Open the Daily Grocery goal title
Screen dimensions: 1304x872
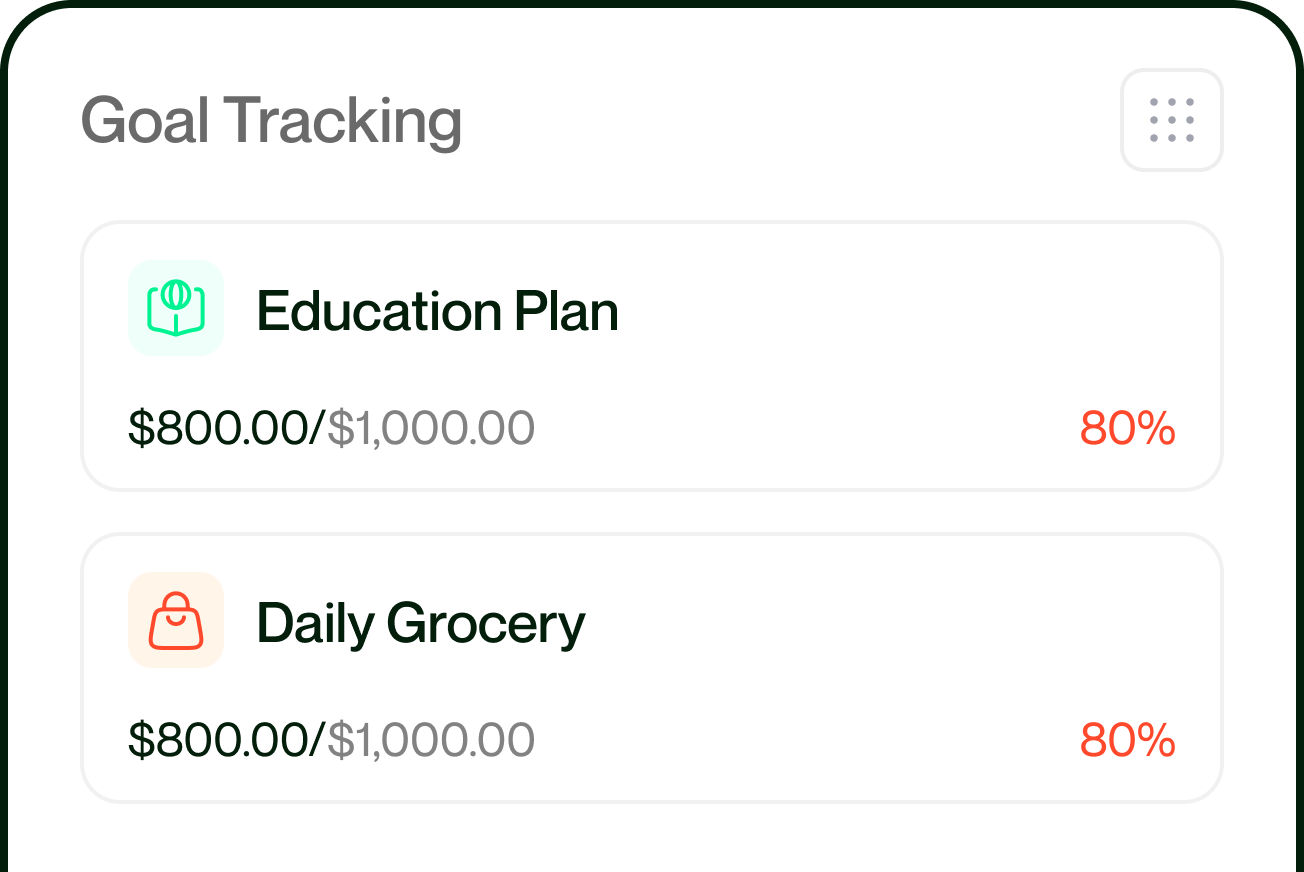[x=420, y=623]
